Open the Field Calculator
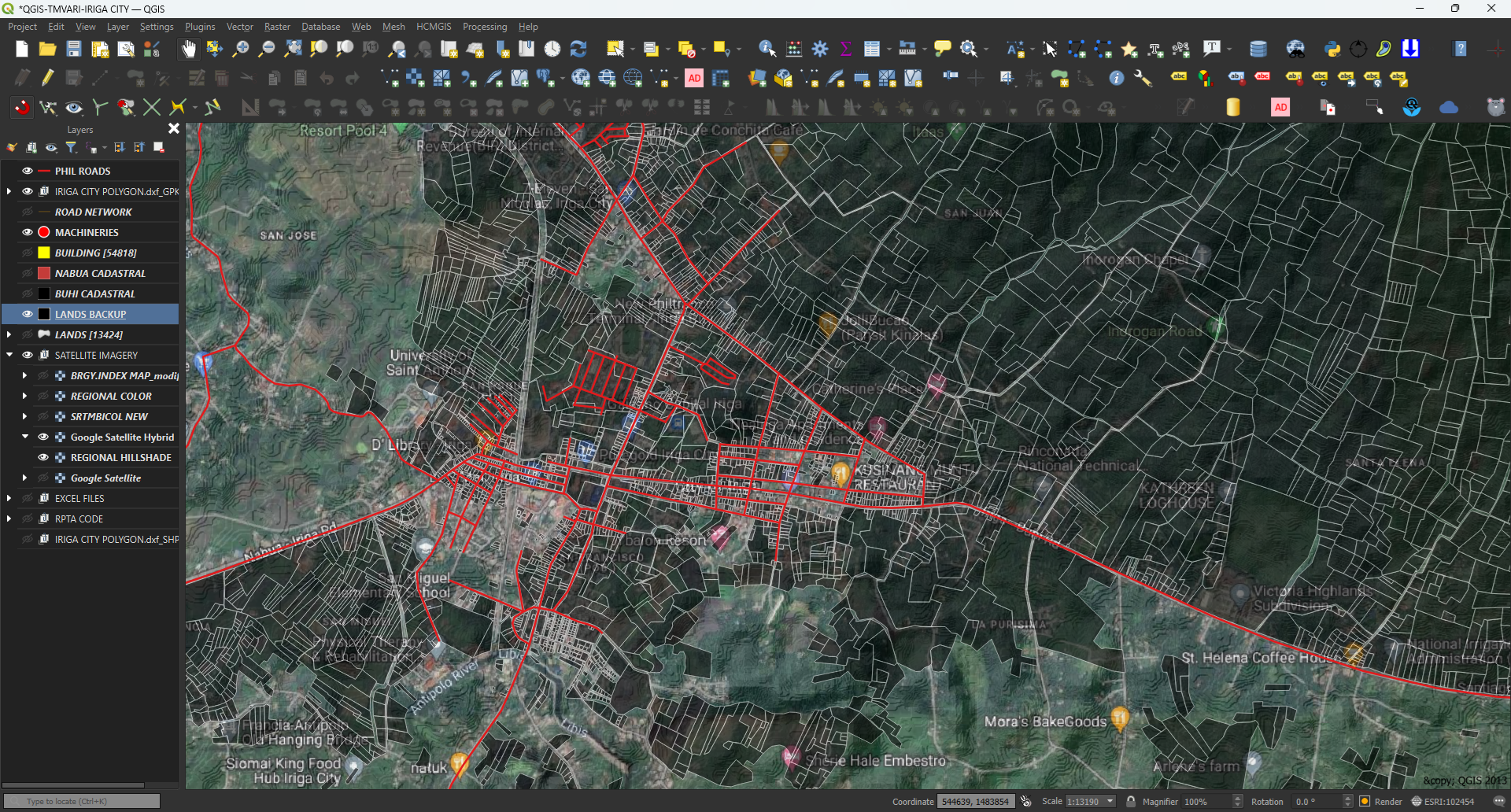 click(x=794, y=49)
